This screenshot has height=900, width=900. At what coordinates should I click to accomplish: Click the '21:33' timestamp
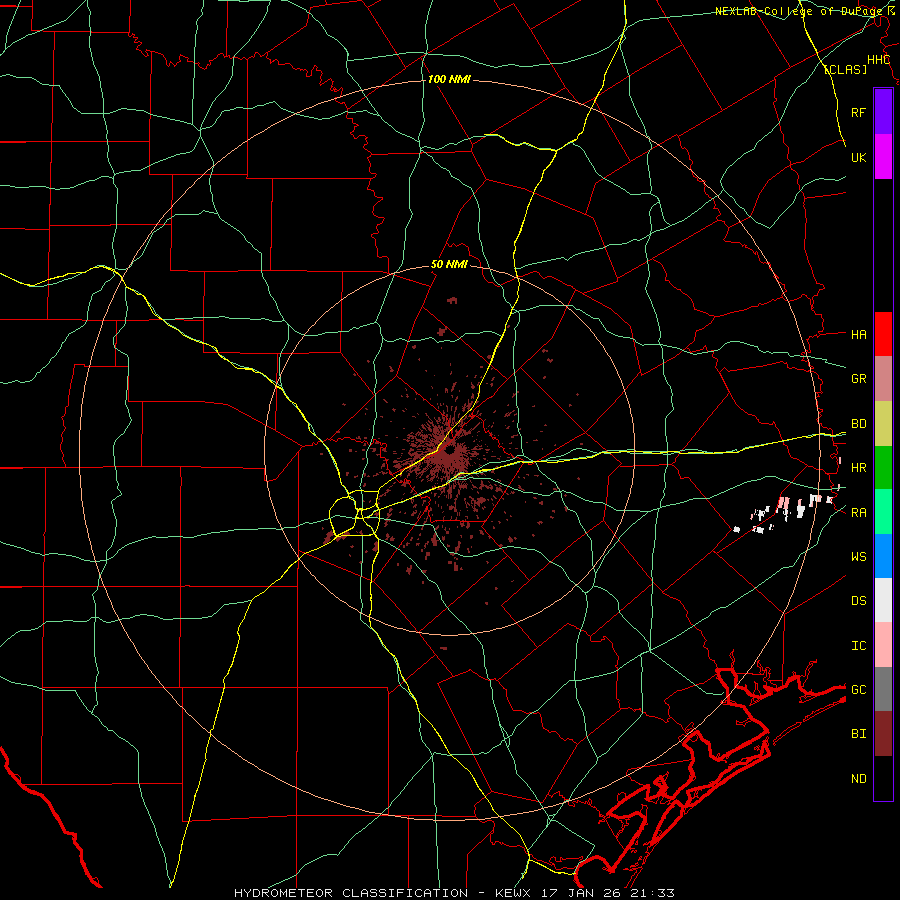tap(651, 893)
